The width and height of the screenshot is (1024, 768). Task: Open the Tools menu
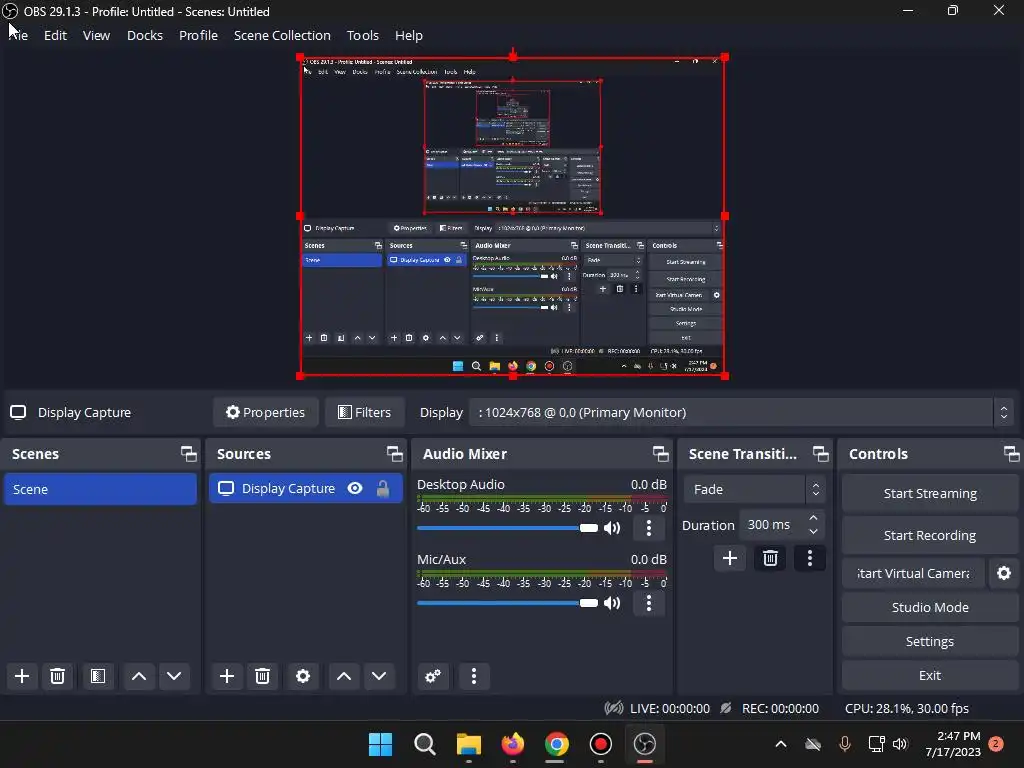click(x=362, y=35)
